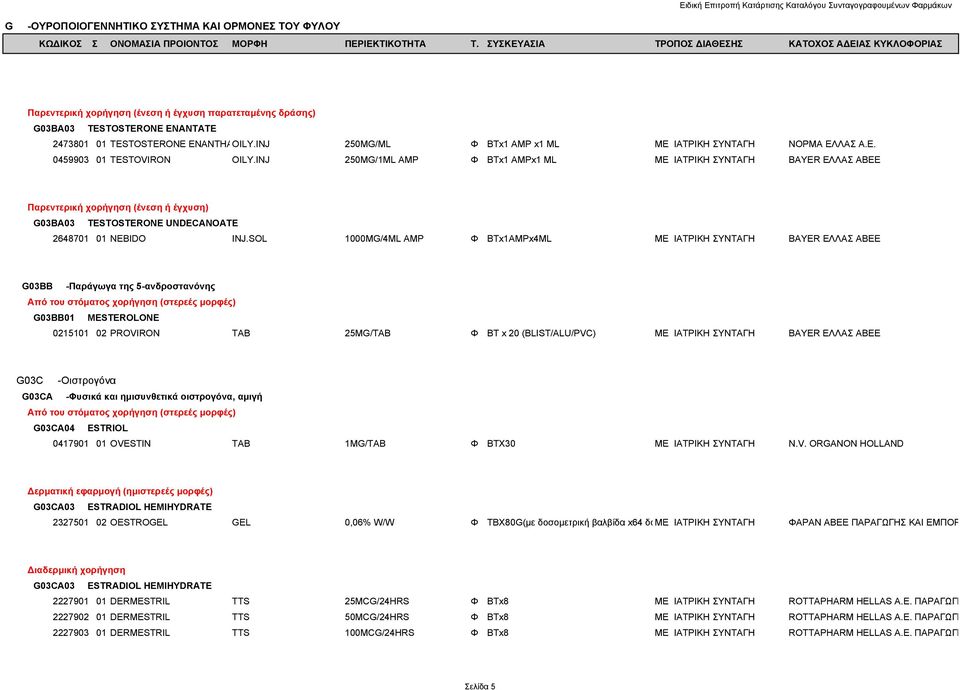Click the form "GEL"
Viewport: 960px width, 690px height.
pyautogui.click(x=241, y=523)
